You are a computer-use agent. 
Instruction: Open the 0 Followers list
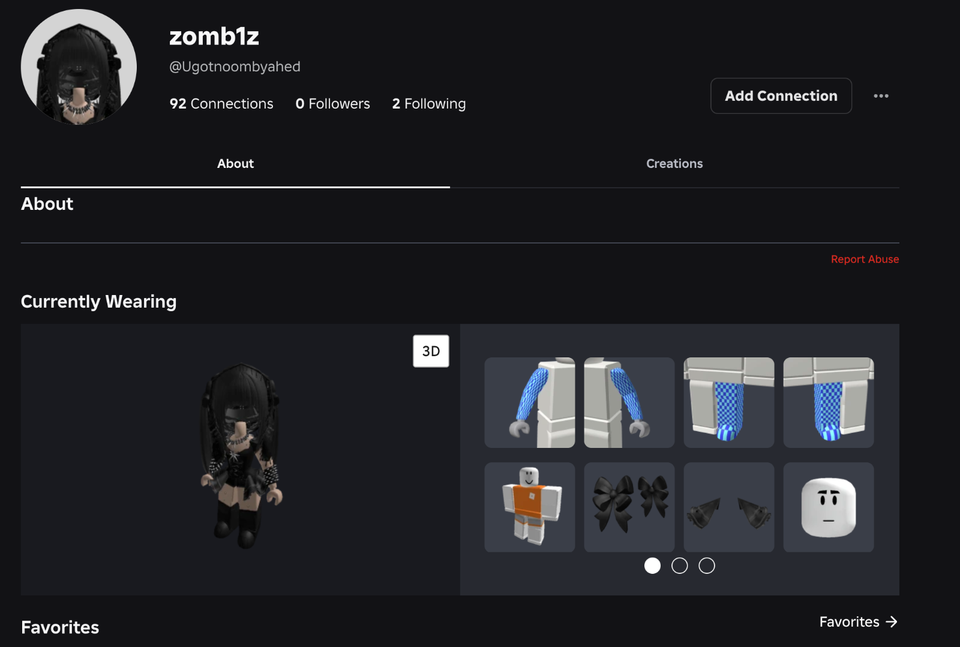click(x=332, y=103)
